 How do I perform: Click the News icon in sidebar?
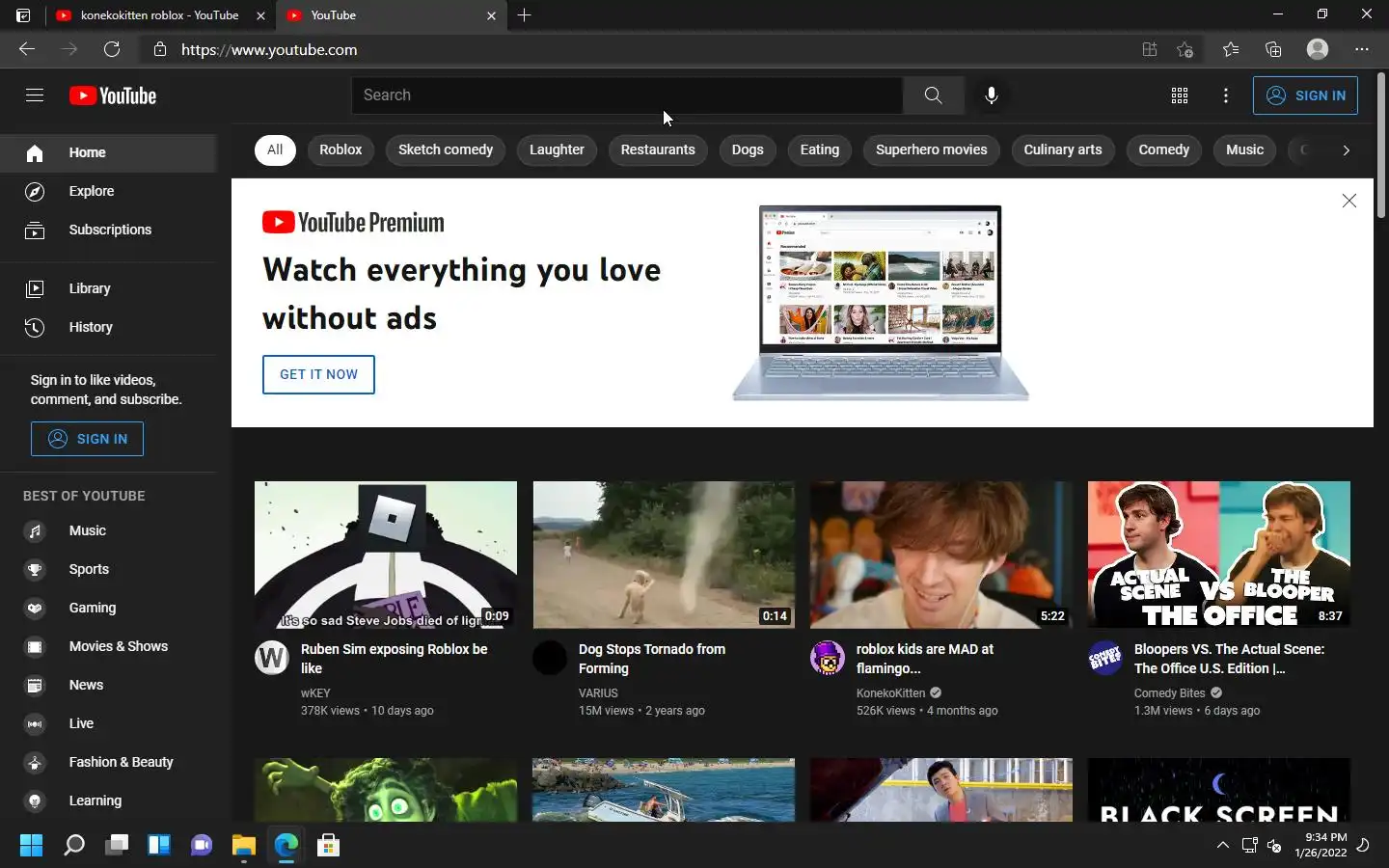(35, 685)
